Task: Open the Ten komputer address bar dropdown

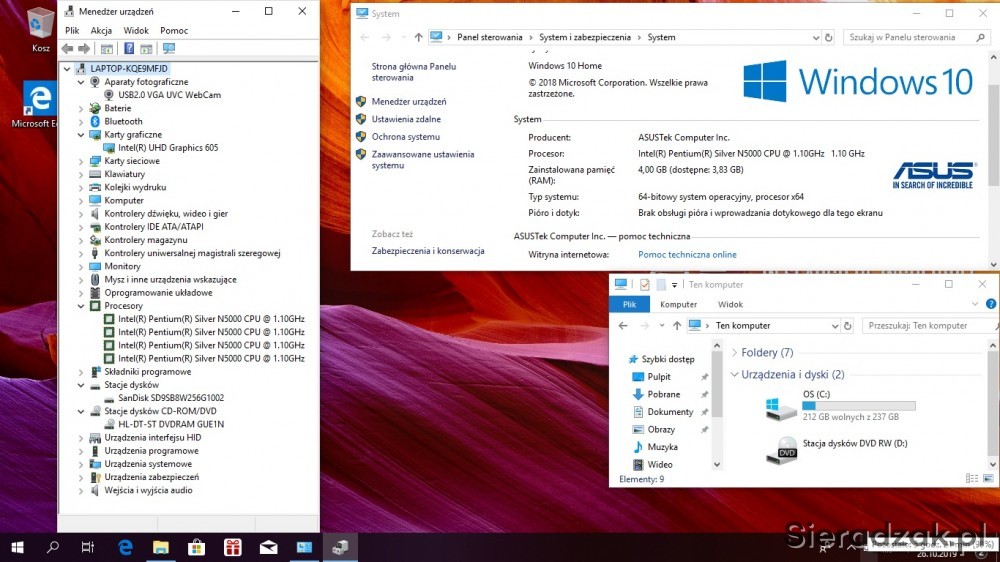Action: (835, 326)
